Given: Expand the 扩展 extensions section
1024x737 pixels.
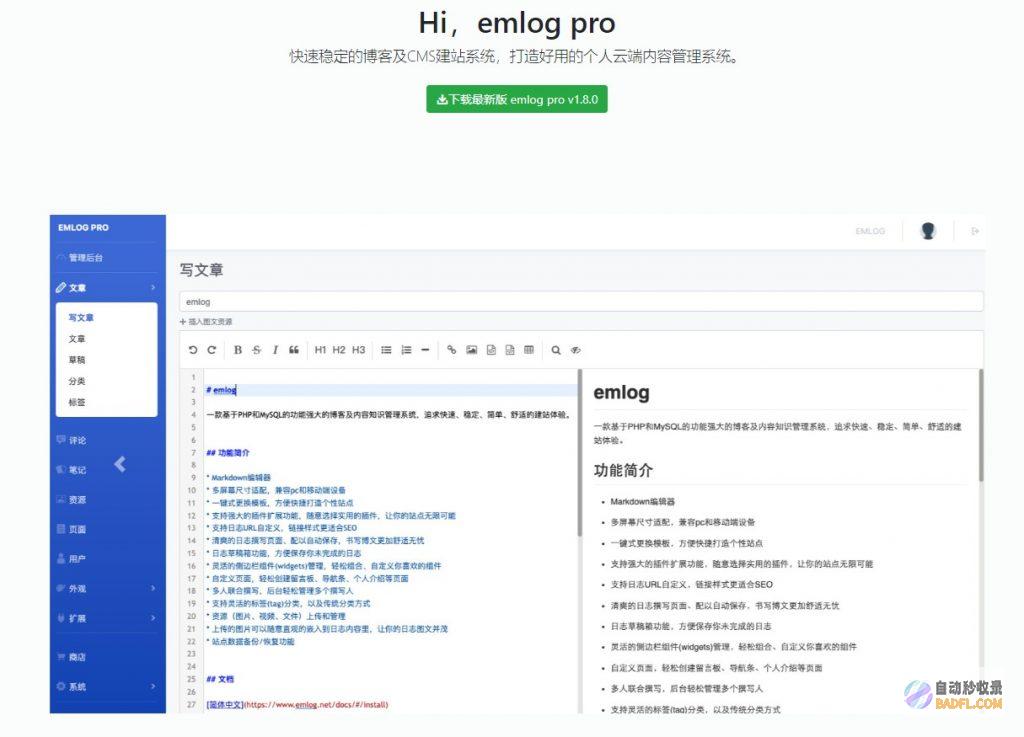Looking at the screenshot, I should (107, 618).
